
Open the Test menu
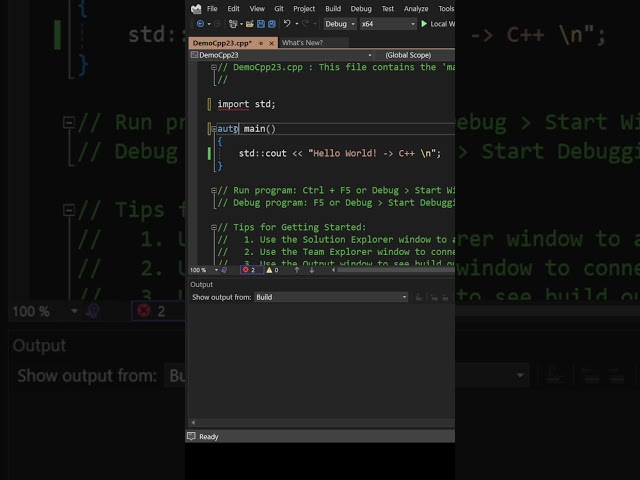[x=388, y=9]
